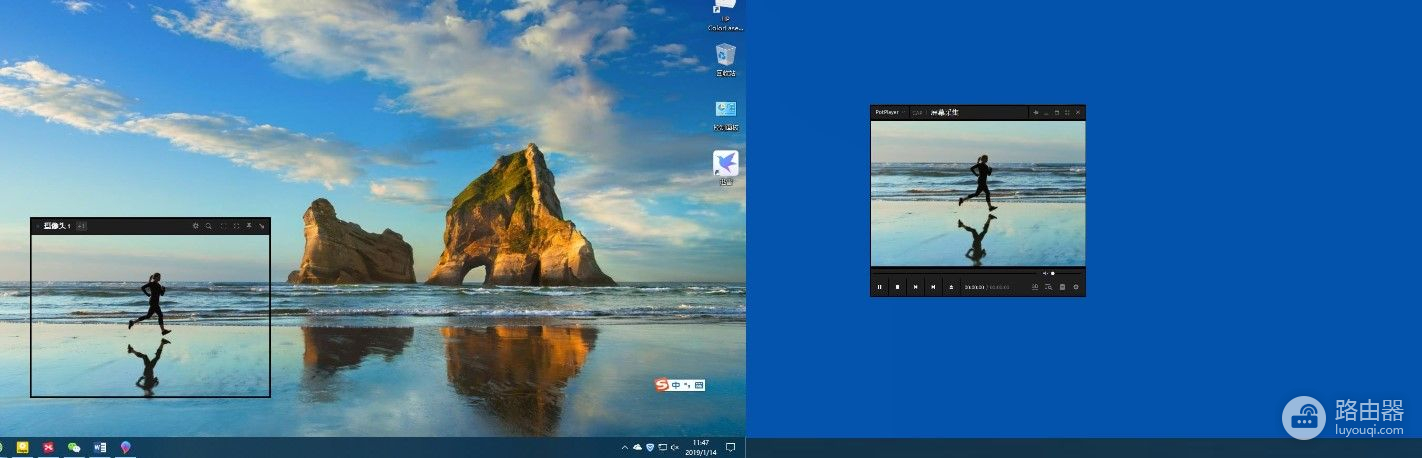Pin the camera window with the pin icon
This screenshot has width=1422, height=458.
[249, 226]
